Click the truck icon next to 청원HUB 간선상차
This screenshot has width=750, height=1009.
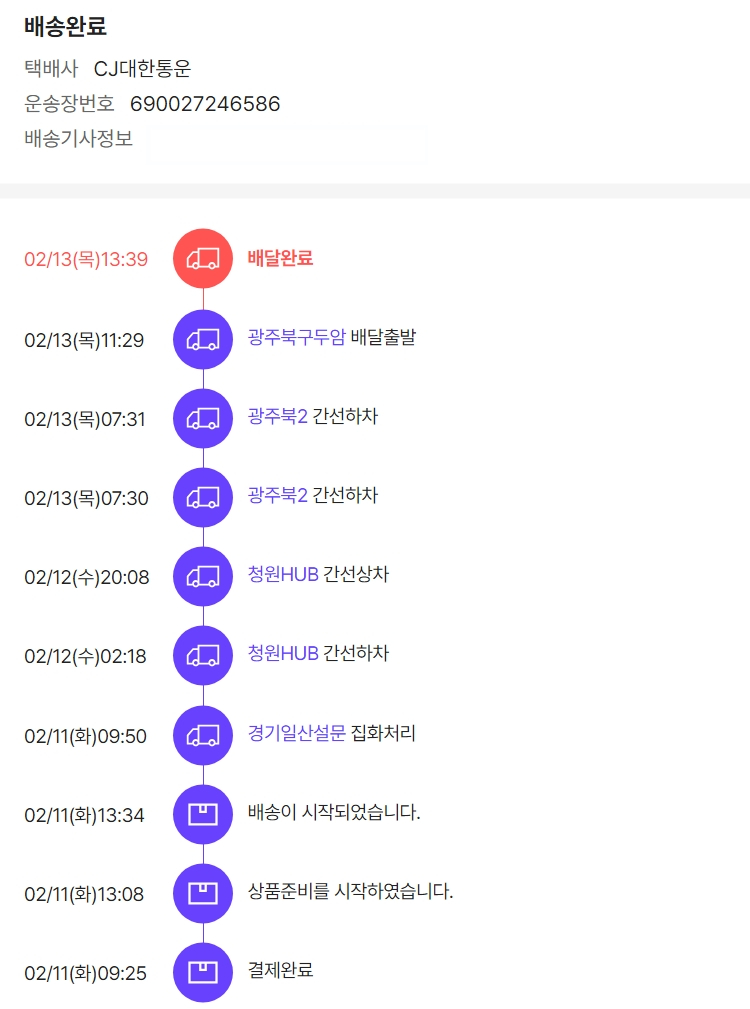203,576
